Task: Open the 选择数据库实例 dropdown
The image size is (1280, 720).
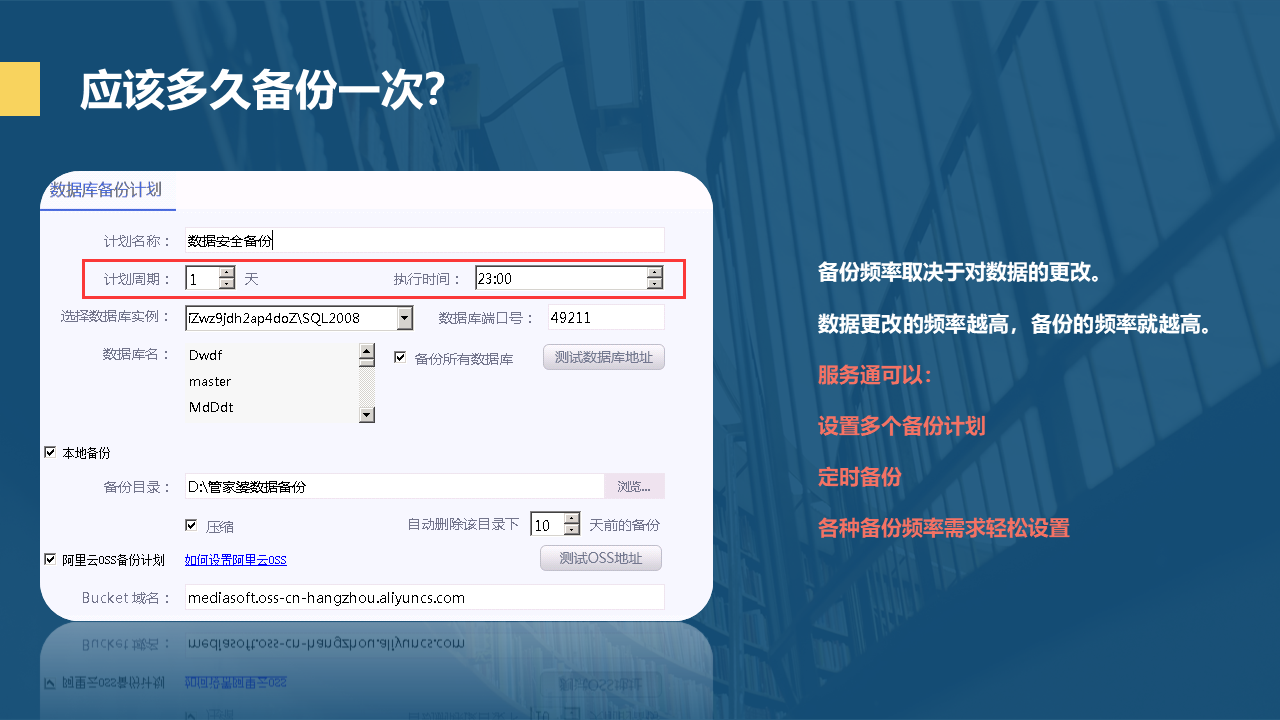Action: coord(404,318)
